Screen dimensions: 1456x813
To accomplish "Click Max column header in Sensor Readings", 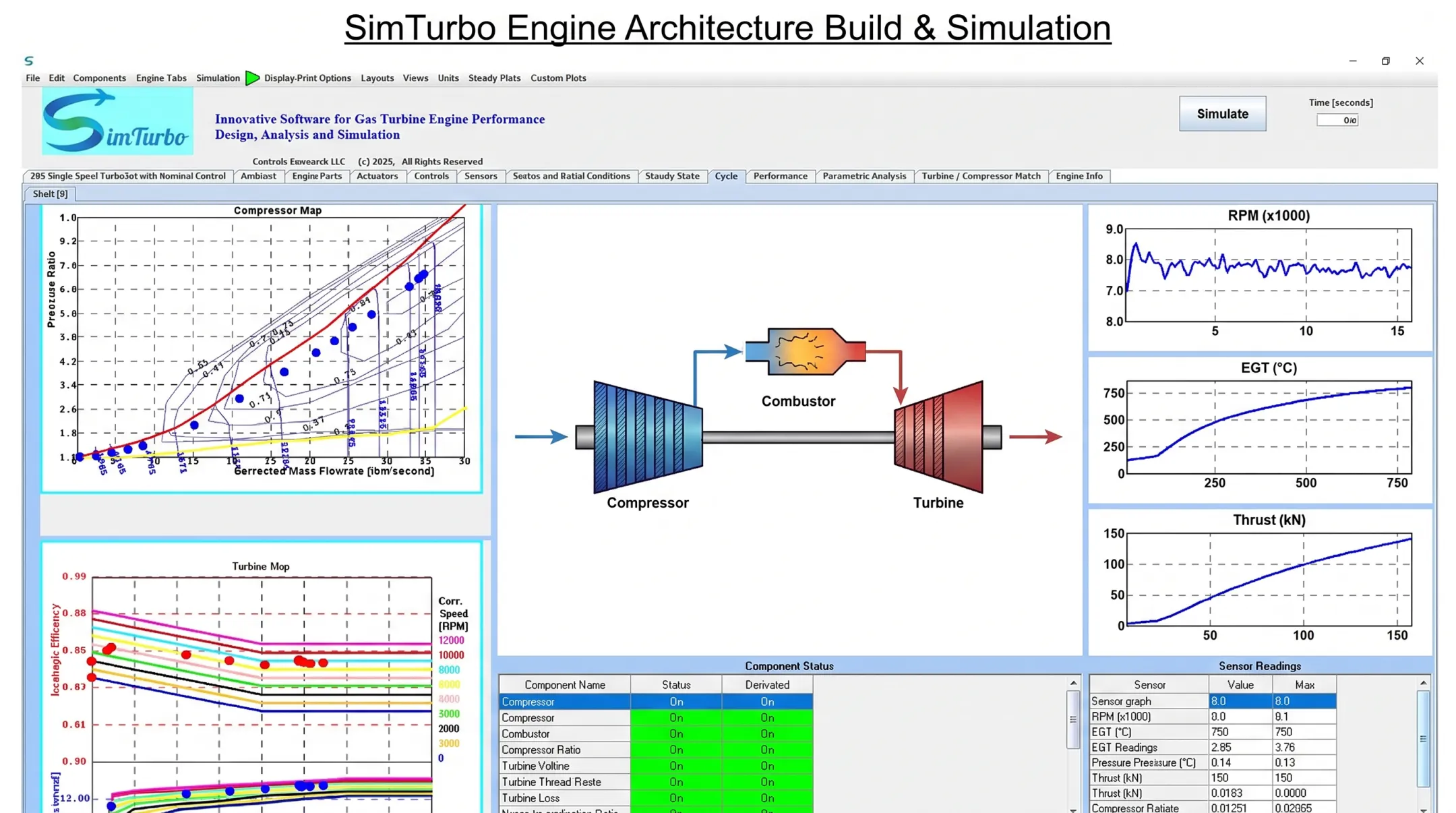I will (1304, 685).
